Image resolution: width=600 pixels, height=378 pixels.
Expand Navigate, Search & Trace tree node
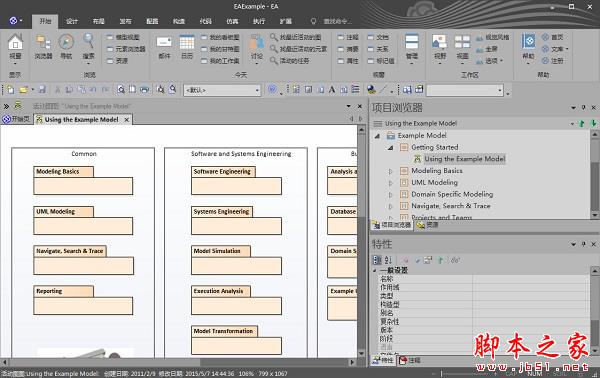(x=390, y=206)
